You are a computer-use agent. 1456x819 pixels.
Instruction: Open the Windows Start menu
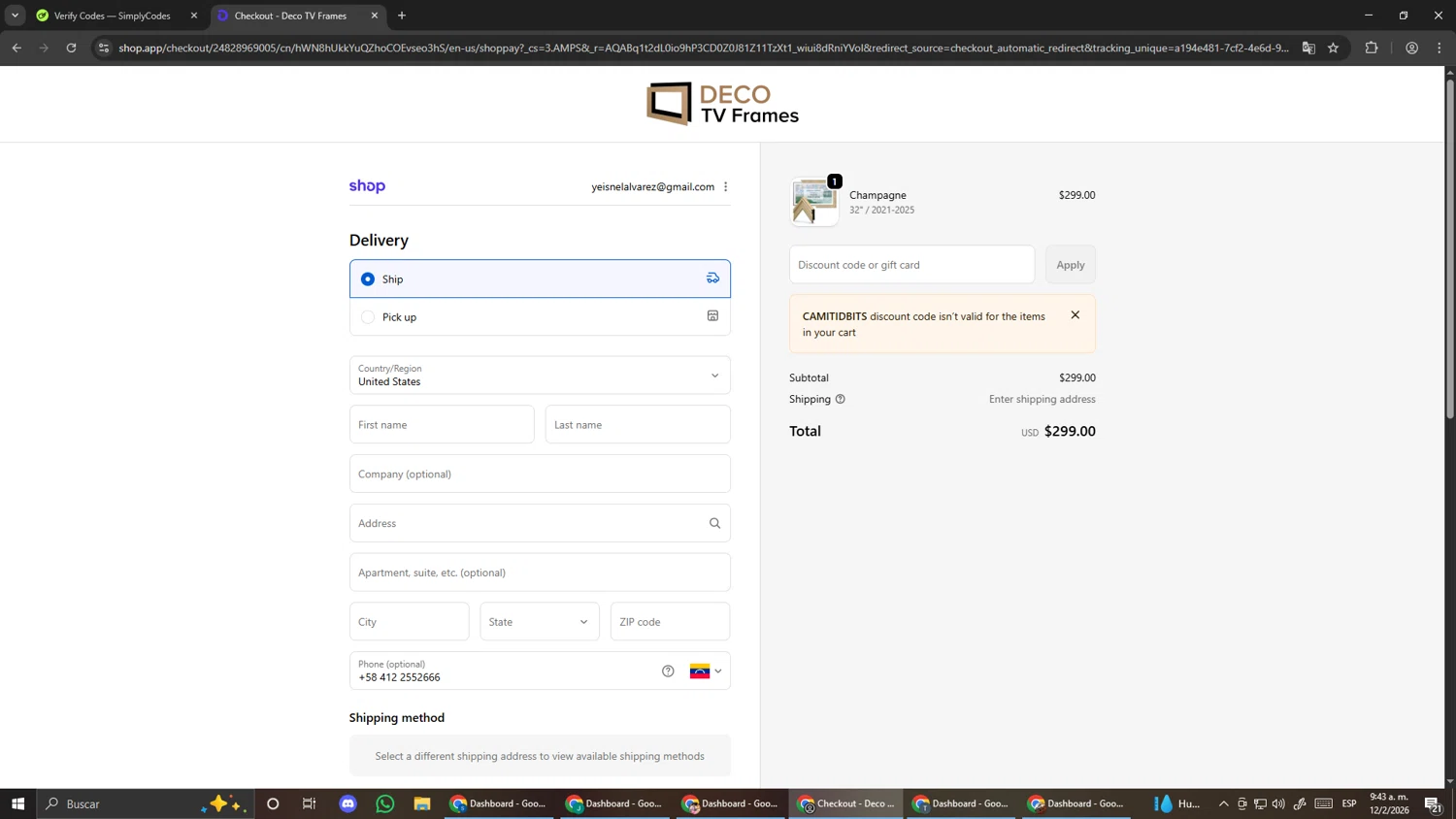point(17,803)
